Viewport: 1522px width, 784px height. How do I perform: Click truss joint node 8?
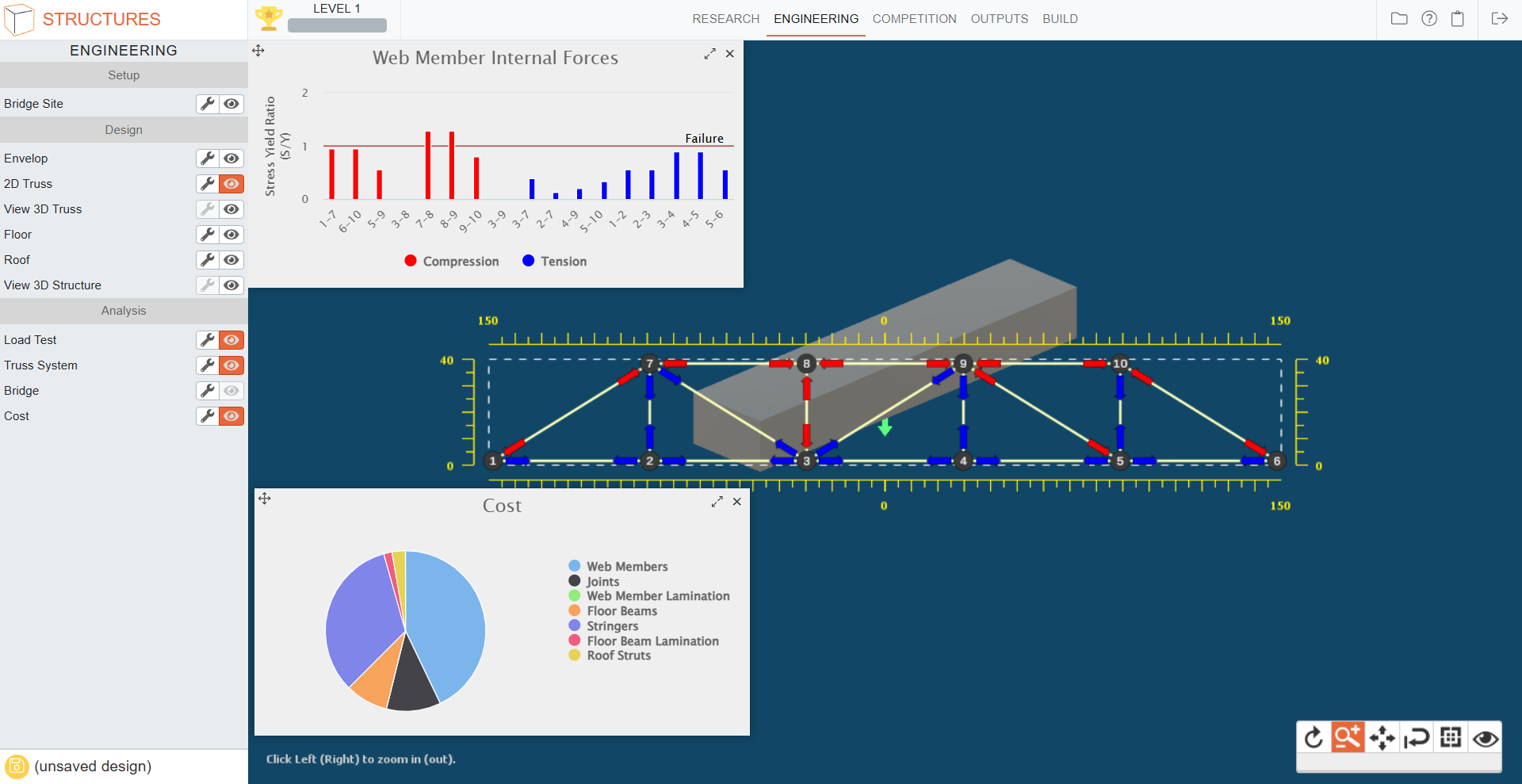coord(806,364)
